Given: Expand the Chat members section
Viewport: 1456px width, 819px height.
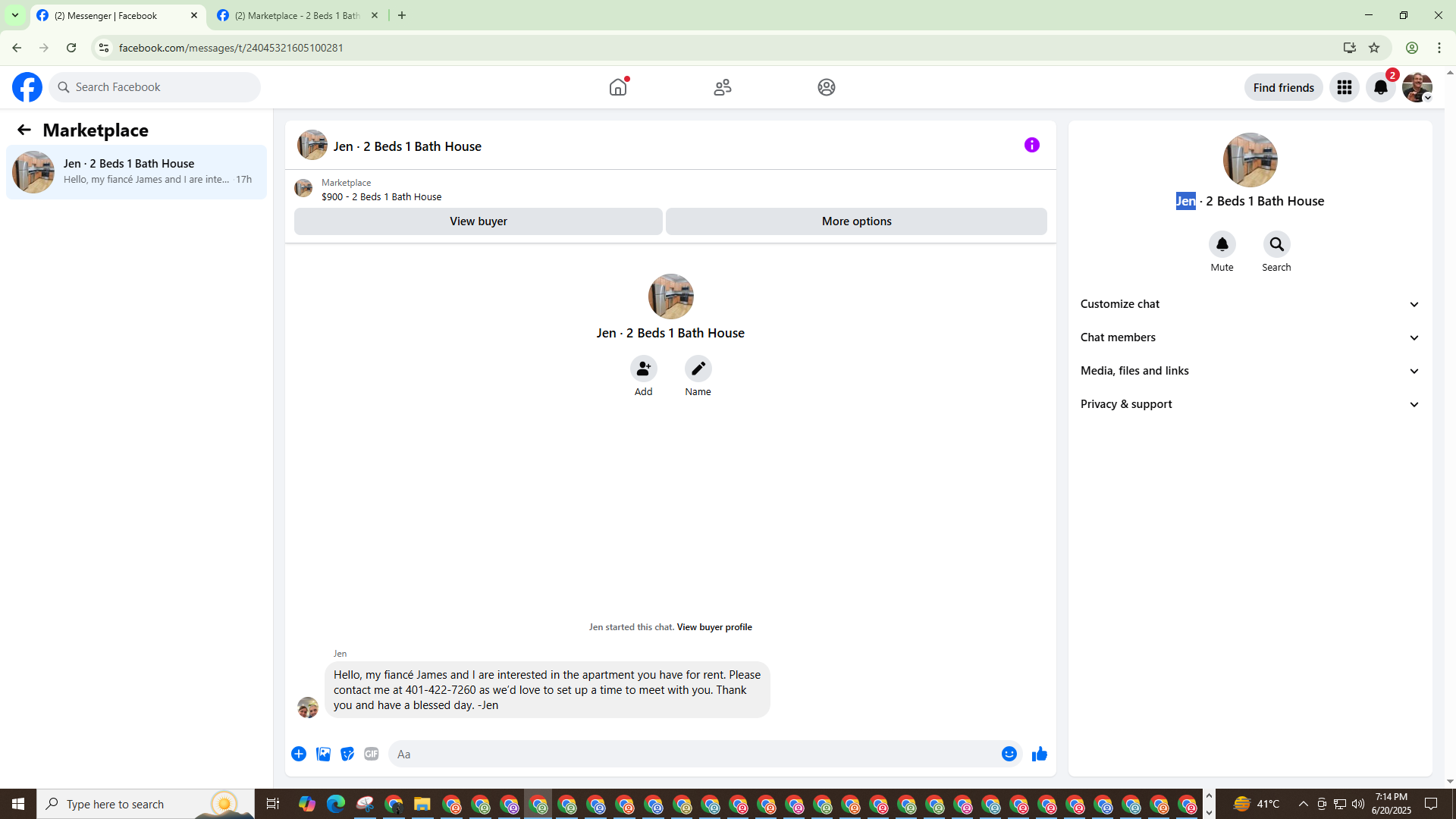Looking at the screenshot, I should 1248,337.
